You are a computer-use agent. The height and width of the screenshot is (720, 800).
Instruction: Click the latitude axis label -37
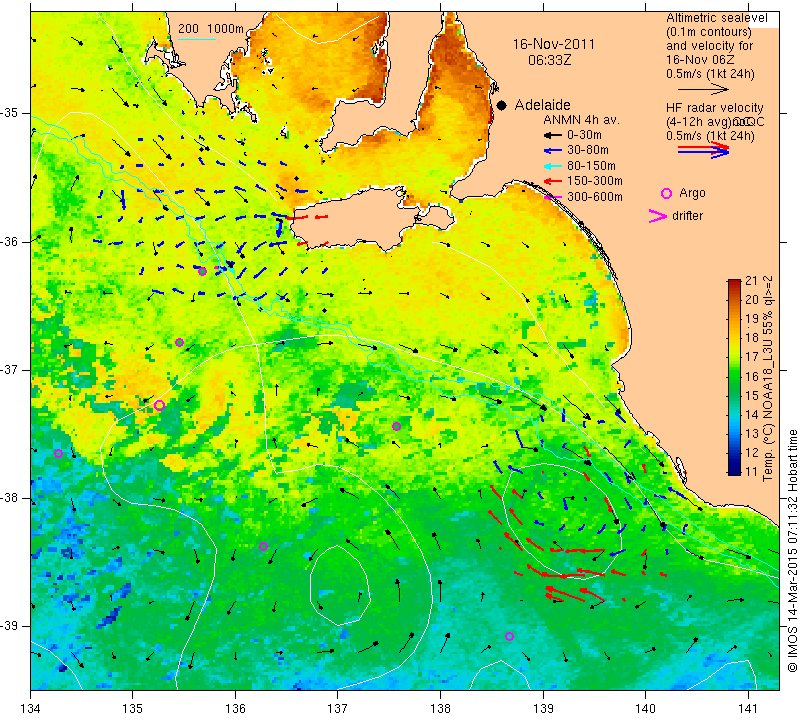pos(10,369)
